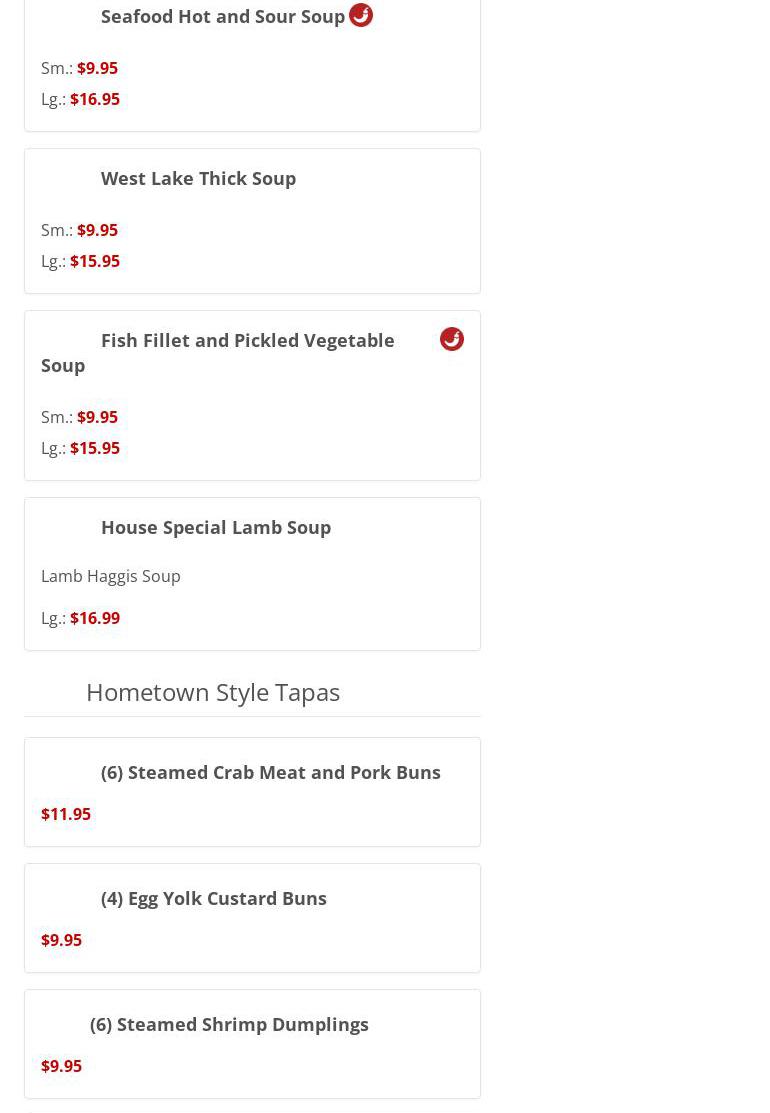Choose the small $9.95 West Lake Thick Soup

pos(97,230)
